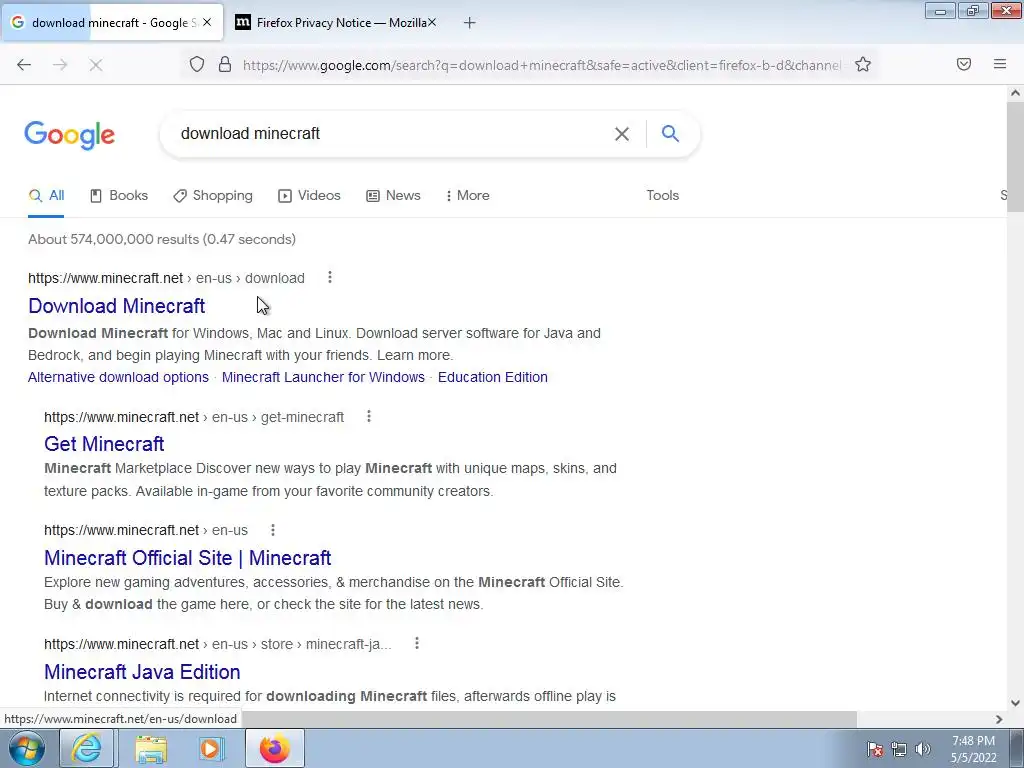Select the Books search filter
Screen dimensions: 1024x768
[x=119, y=195]
